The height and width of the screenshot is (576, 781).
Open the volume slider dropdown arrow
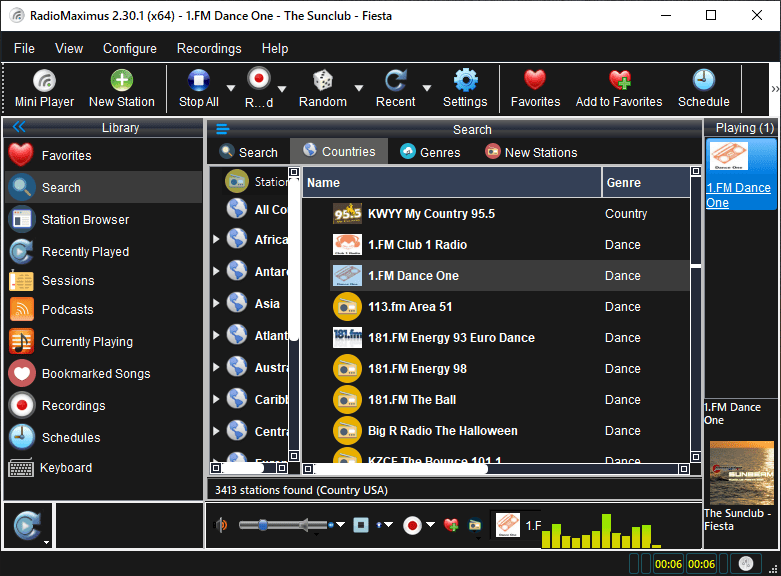click(341, 525)
